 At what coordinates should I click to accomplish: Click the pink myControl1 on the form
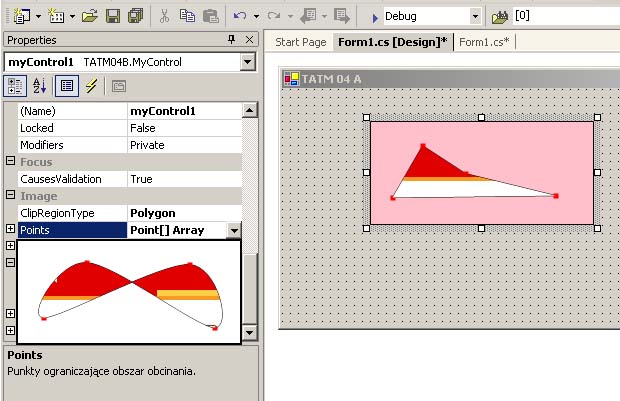(x=482, y=173)
